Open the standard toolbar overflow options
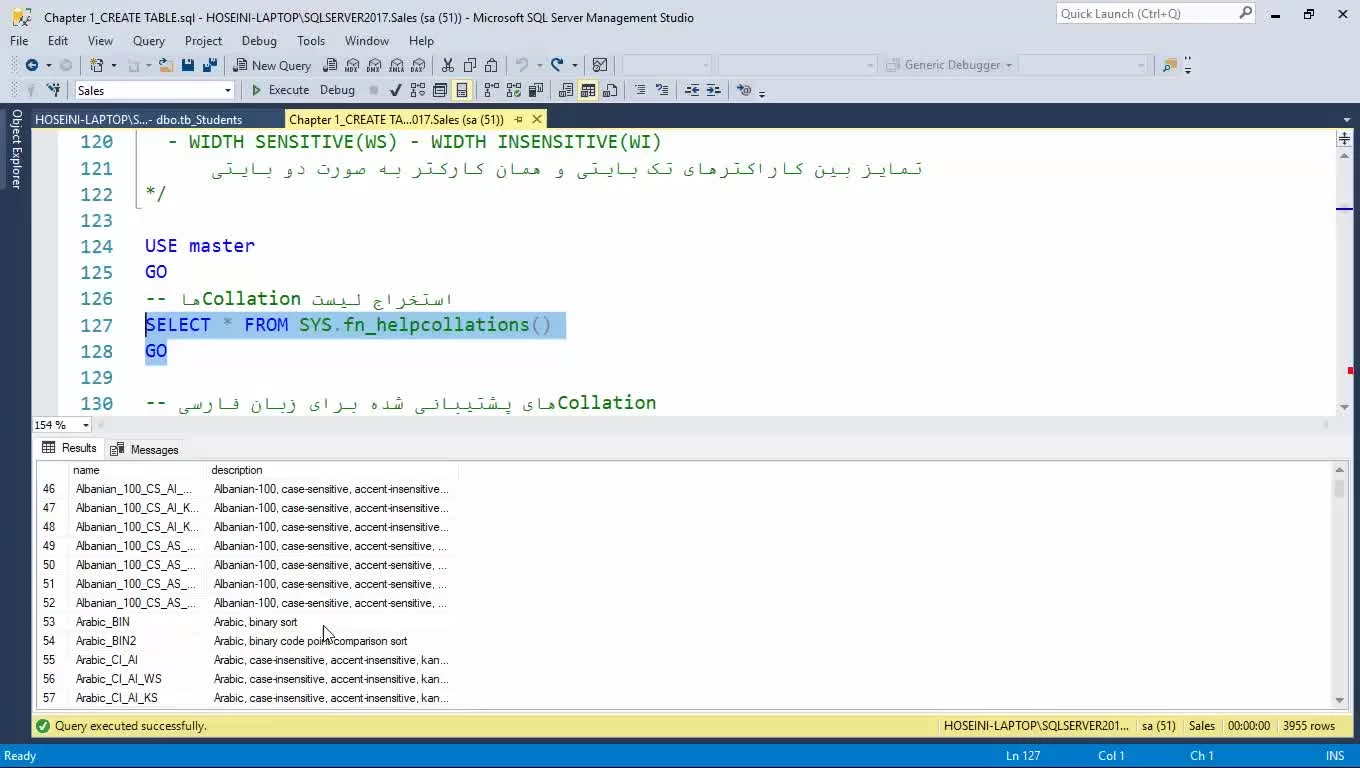 pyautogui.click(x=1188, y=66)
